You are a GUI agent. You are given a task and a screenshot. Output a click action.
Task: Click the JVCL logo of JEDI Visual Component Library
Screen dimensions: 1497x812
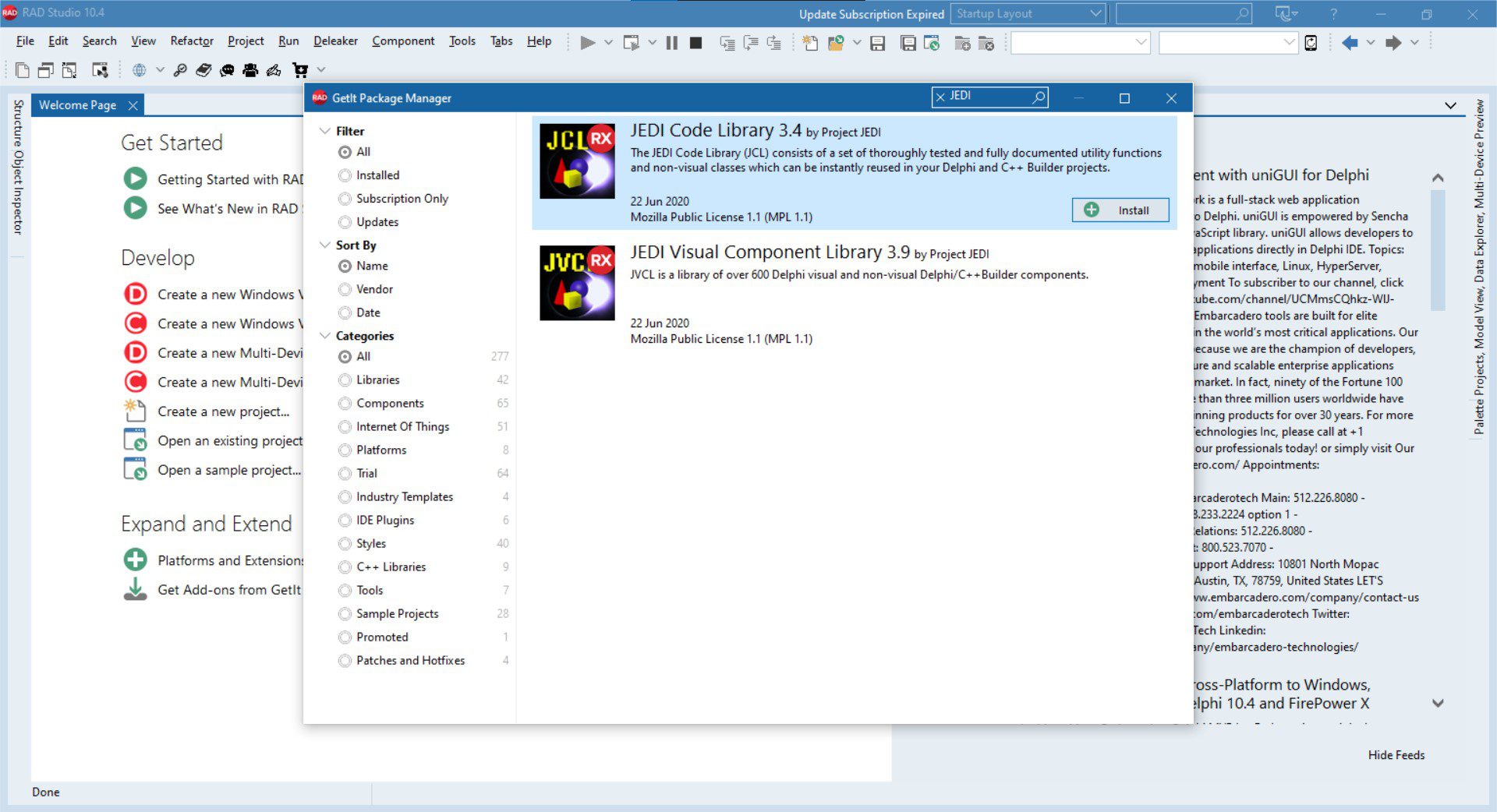pyautogui.click(x=577, y=283)
